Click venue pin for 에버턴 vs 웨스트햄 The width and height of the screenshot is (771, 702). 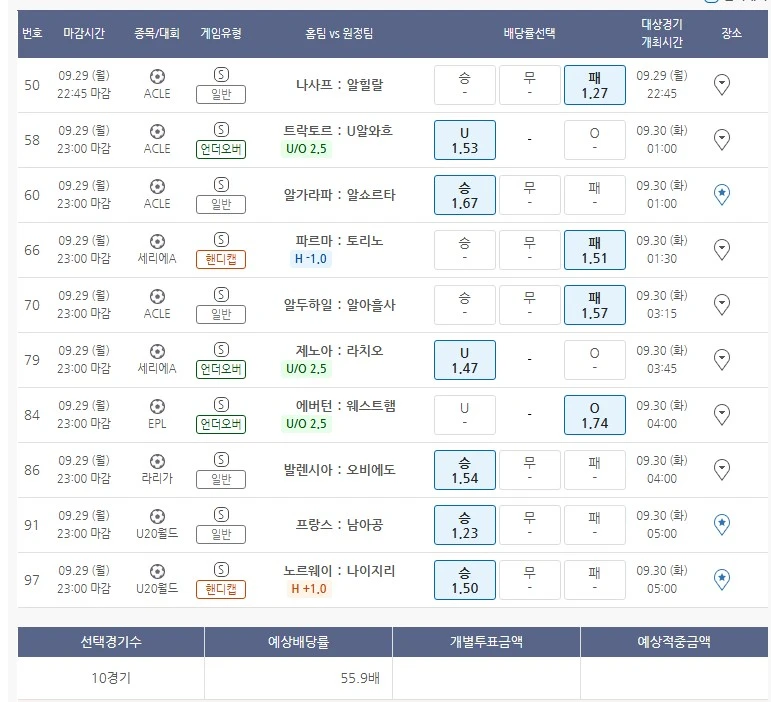click(x=721, y=414)
